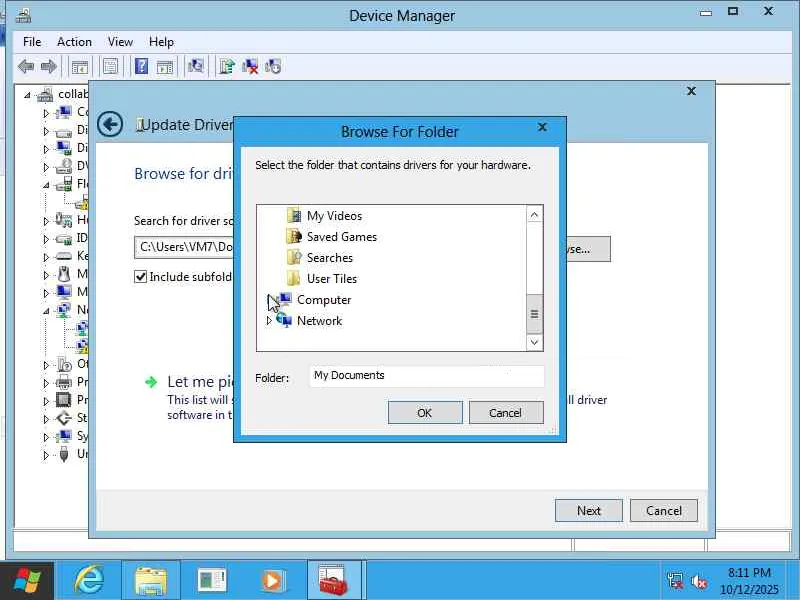Click the clock showing 8:11 PM
The image size is (800, 600).
point(749,572)
